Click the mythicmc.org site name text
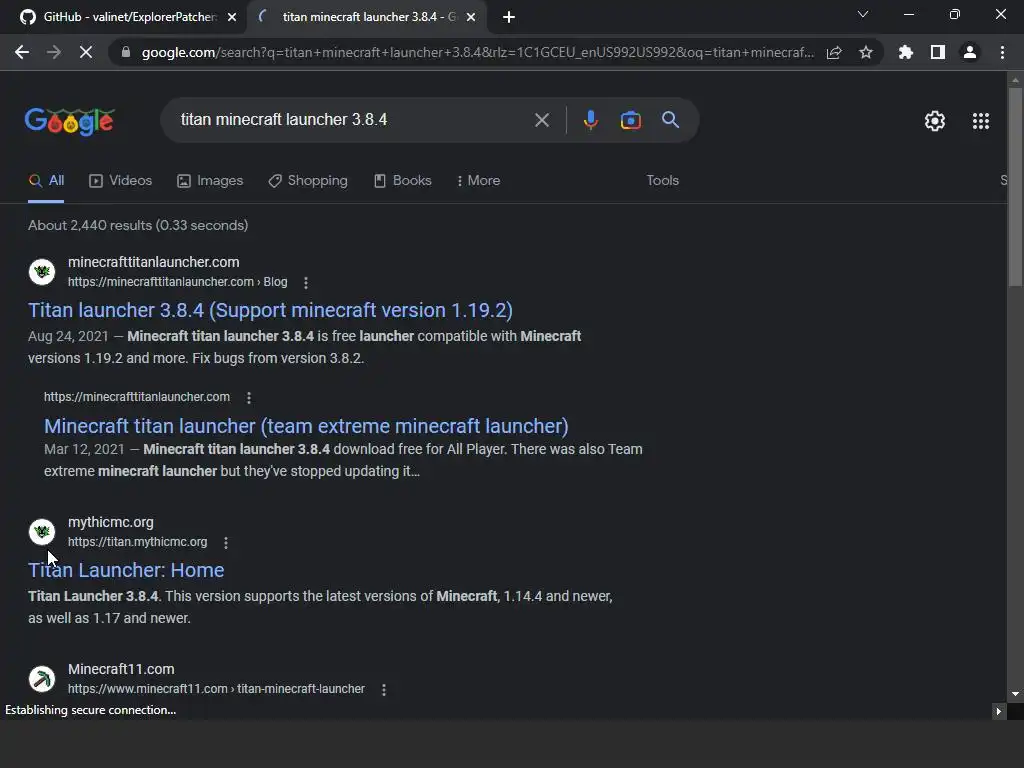 pos(110,522)
